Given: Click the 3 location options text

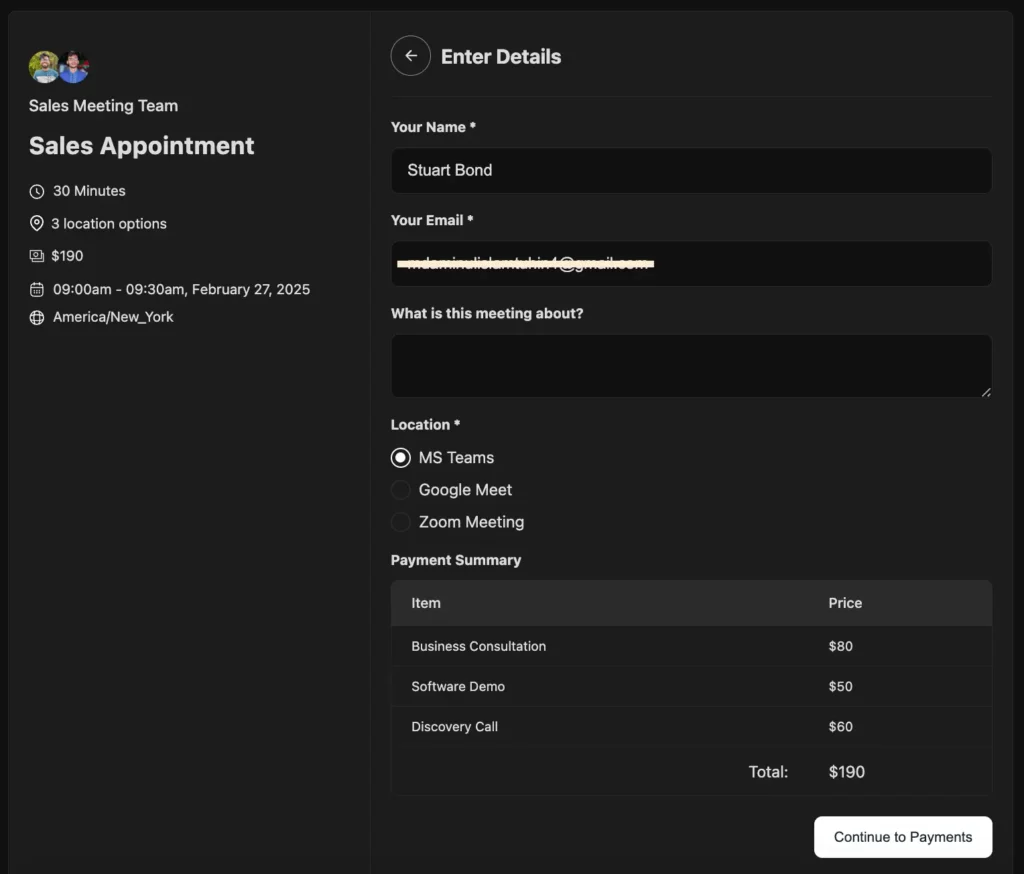Looking at the screenshot, I should [109, 224].
